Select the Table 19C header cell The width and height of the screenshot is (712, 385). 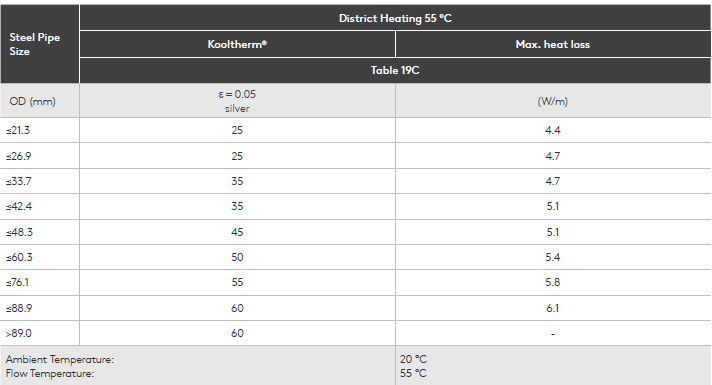click(395, 70)
